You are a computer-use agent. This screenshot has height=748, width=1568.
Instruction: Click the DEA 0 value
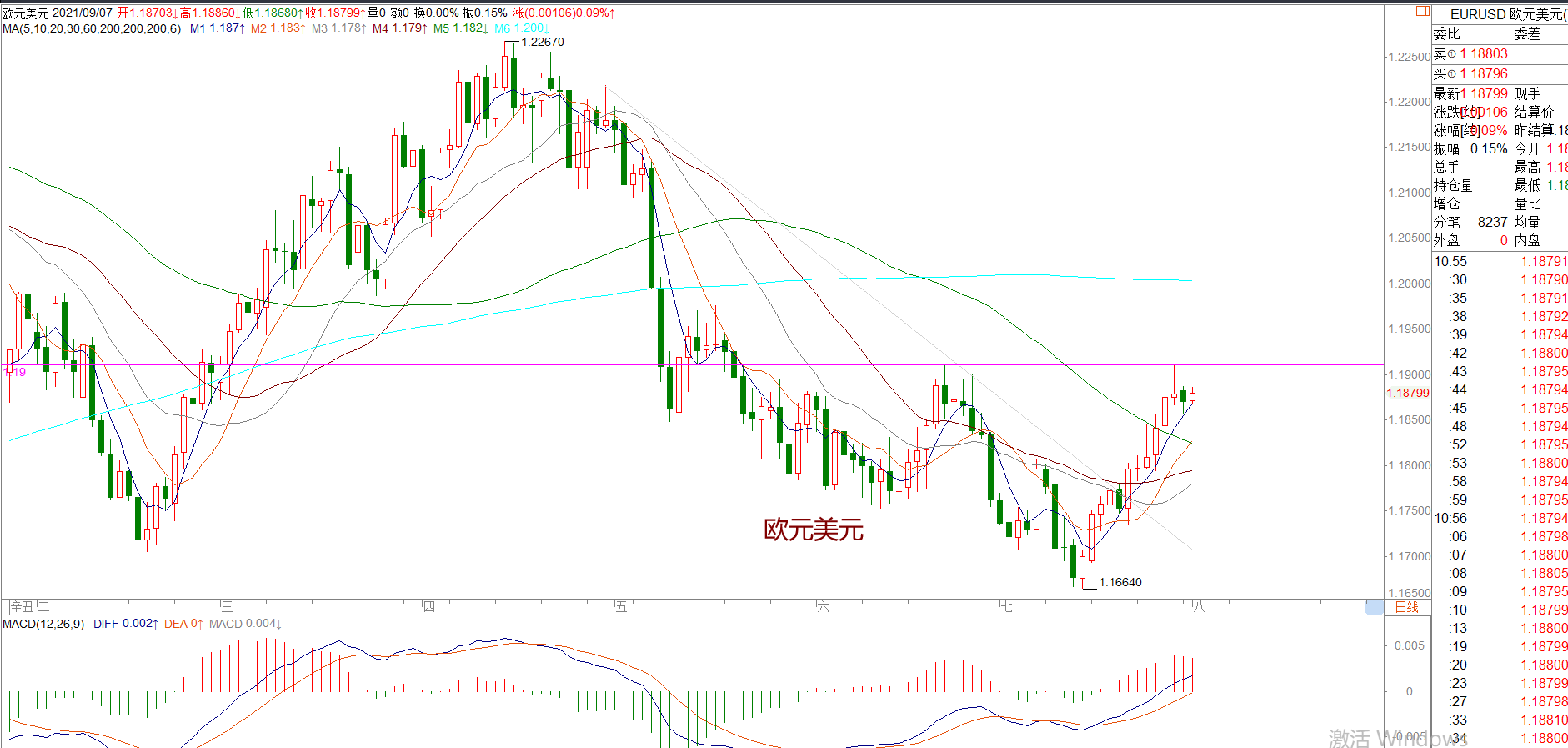183,624
